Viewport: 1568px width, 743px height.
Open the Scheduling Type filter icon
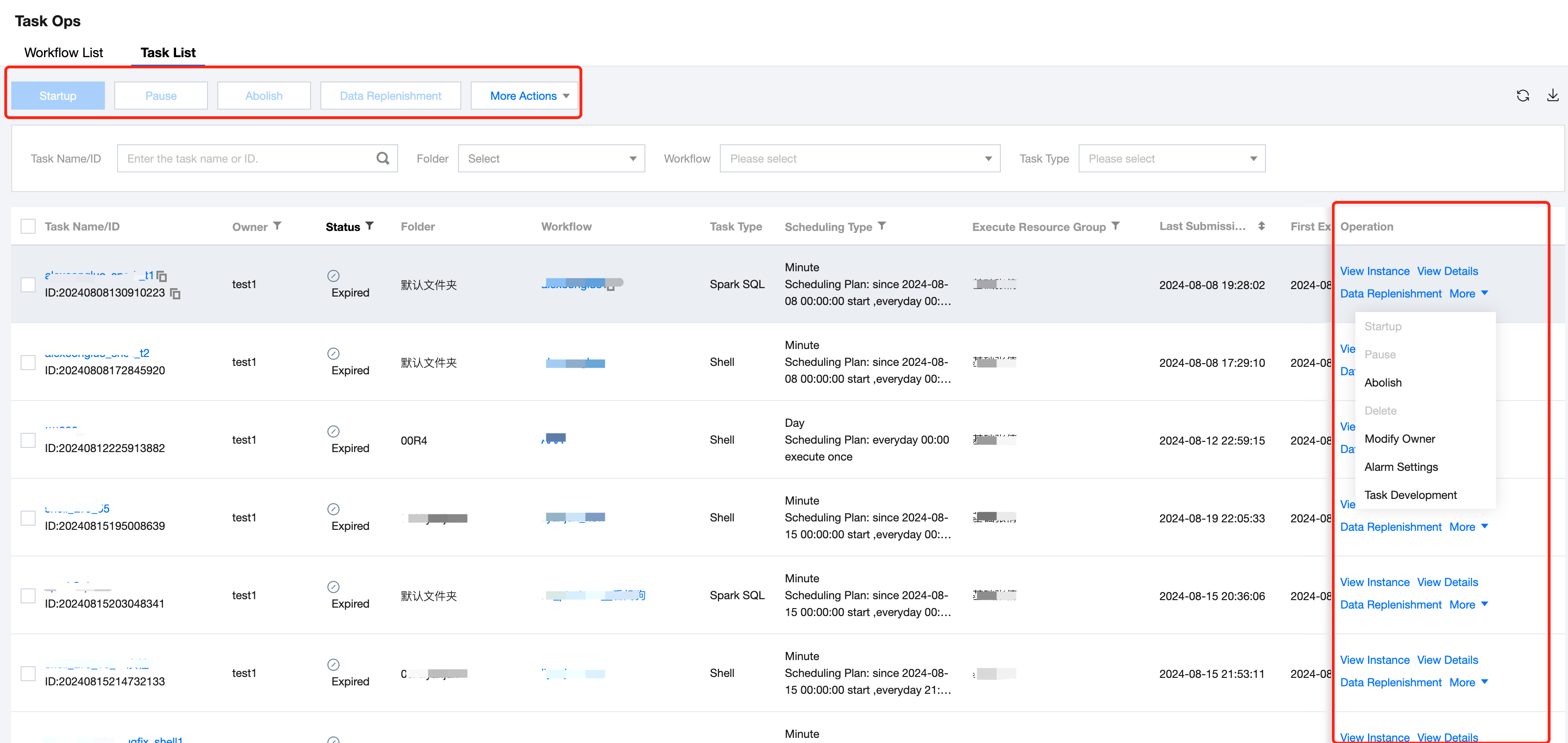(x=881, y=226)
